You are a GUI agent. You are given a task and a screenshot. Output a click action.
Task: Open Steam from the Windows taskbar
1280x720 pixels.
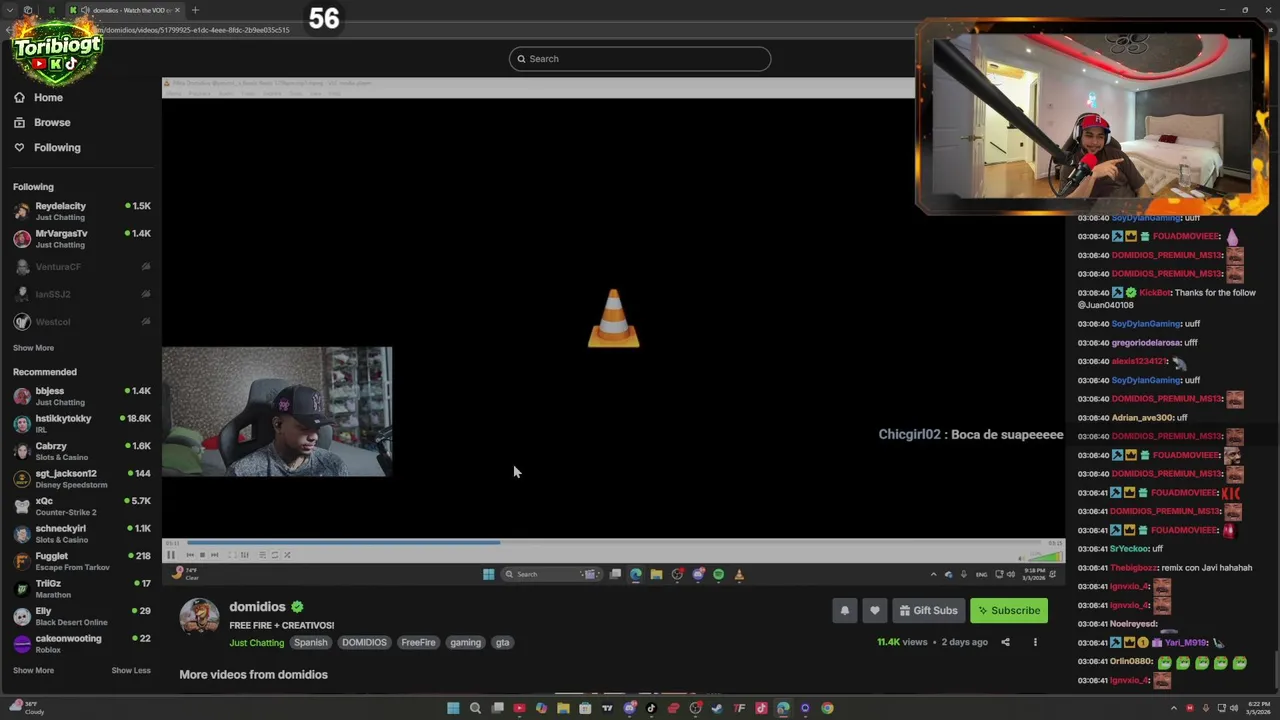(717, 708)
